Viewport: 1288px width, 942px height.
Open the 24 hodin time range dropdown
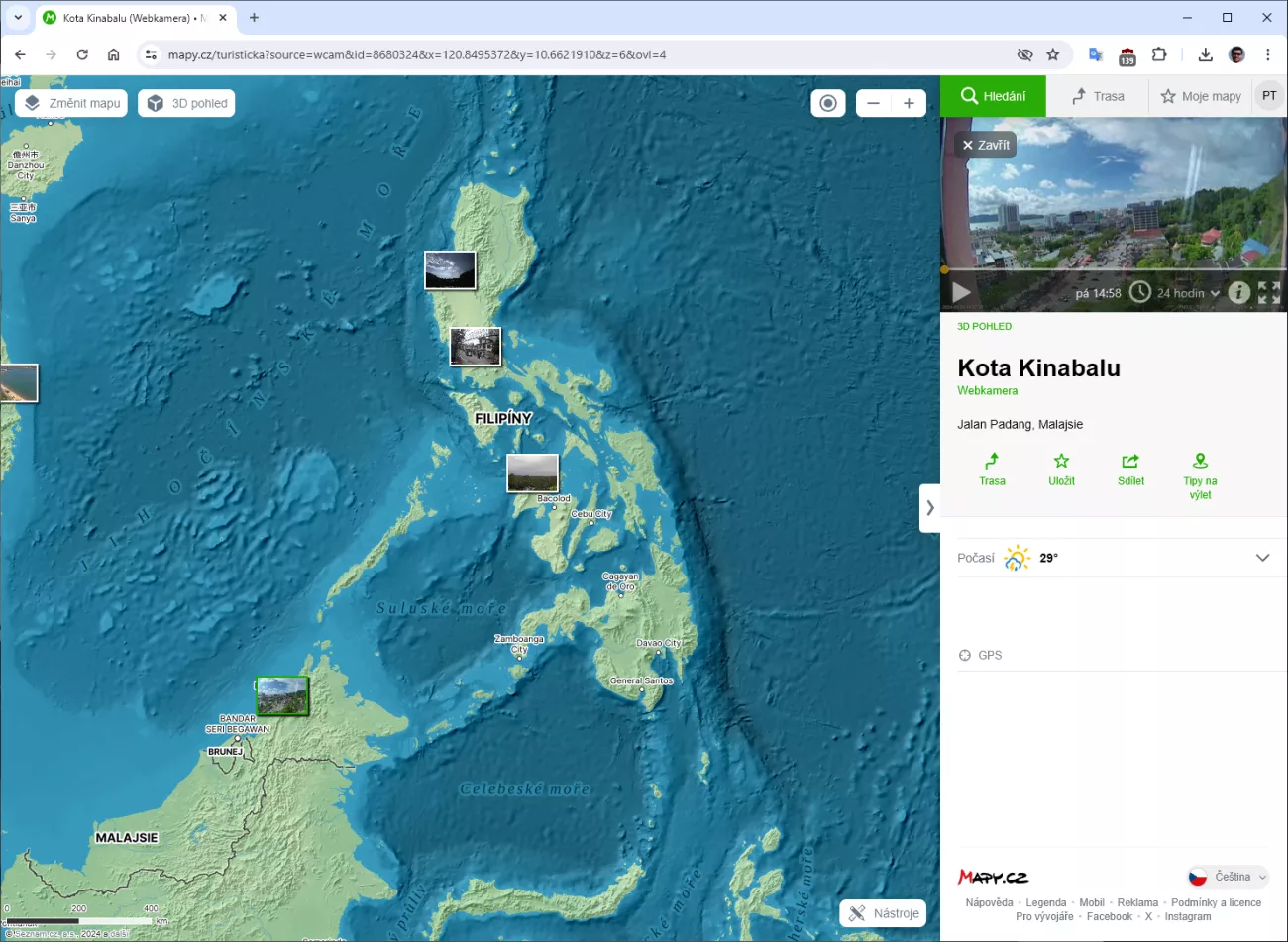(x=1187, y=293)
